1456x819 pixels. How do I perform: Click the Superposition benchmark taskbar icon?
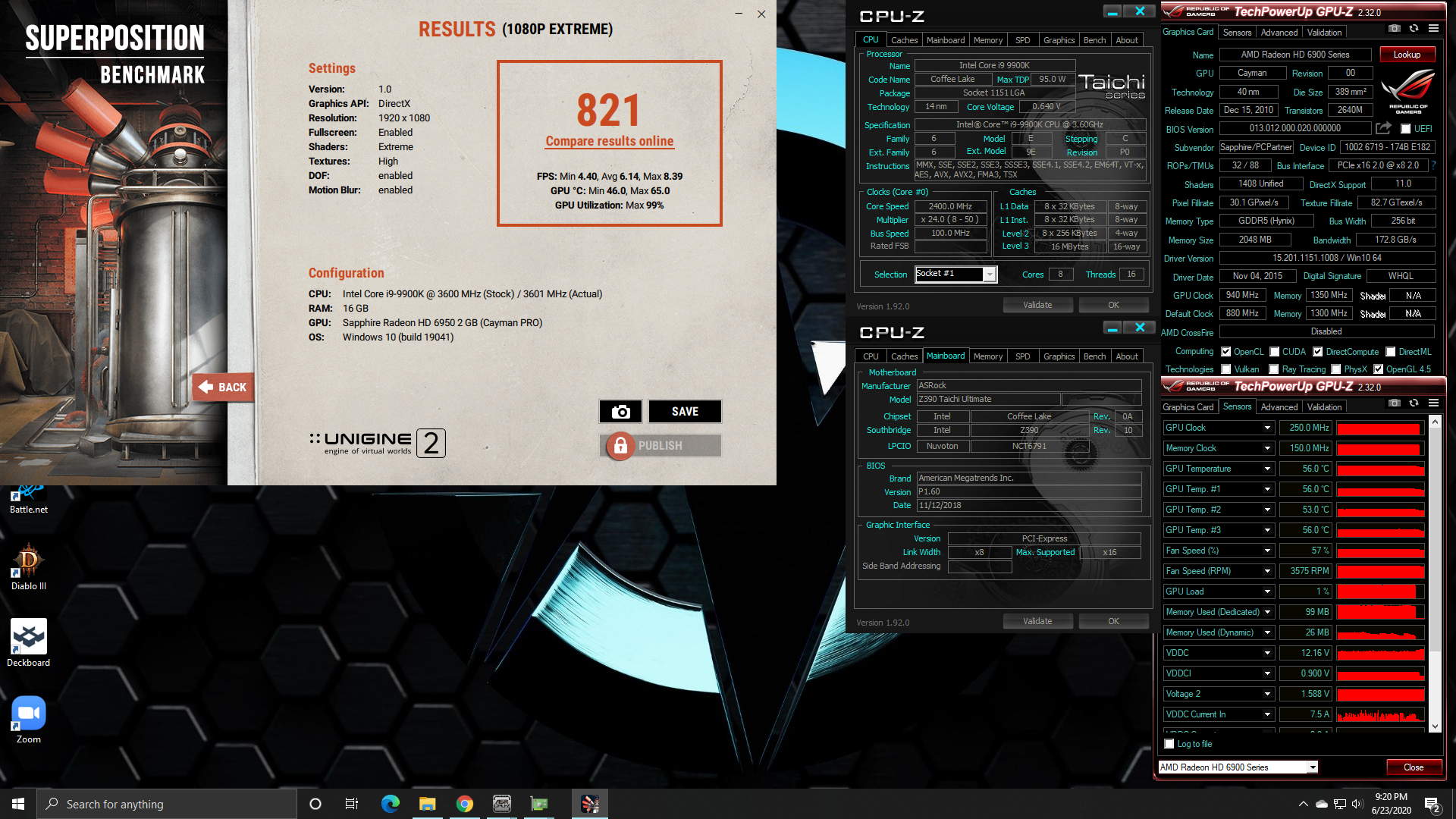590,804
